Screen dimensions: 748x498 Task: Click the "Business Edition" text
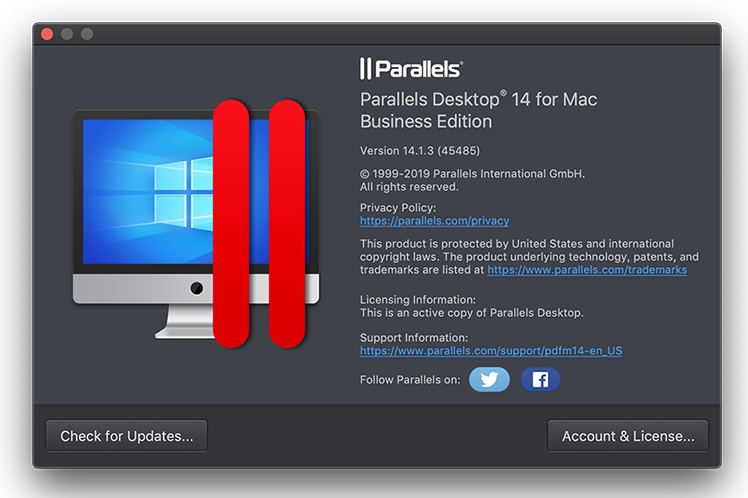[x=426, y=122]
